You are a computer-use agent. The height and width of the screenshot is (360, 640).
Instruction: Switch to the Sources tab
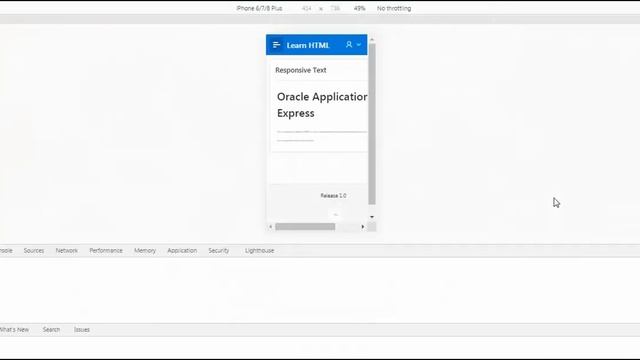click(x=33, y=251)
